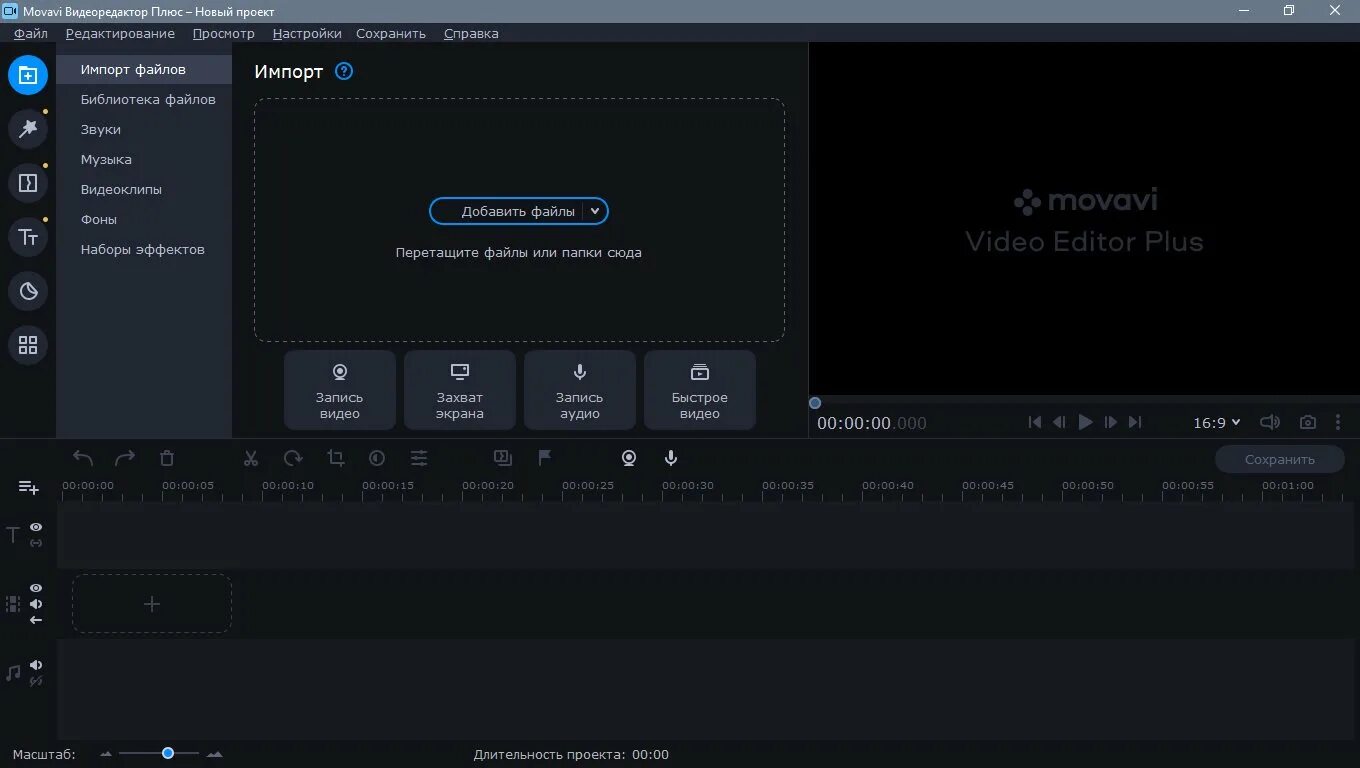Image resolution: width=1360 pixels, height=768 pixels.
Task: Click the Быстрое видео button
Action: click(x=700, y=390)
